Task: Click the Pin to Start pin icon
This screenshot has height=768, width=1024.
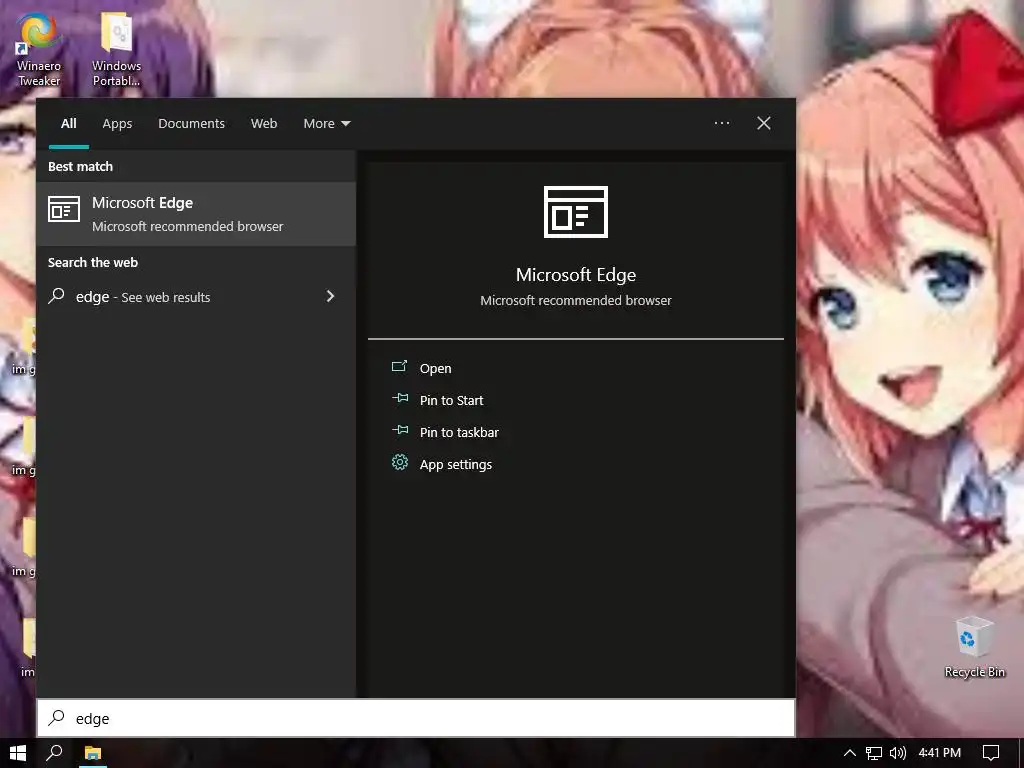Action: 400,398
